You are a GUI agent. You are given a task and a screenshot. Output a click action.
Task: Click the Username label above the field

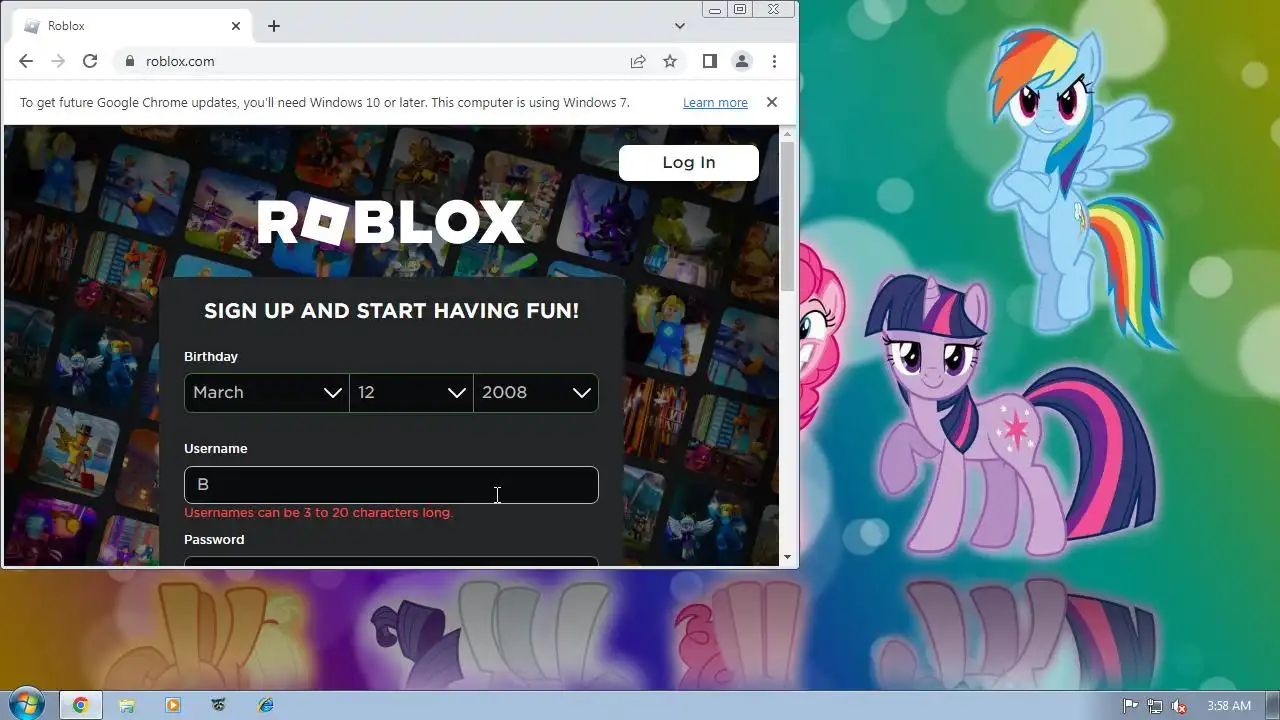tap(216, 449)
